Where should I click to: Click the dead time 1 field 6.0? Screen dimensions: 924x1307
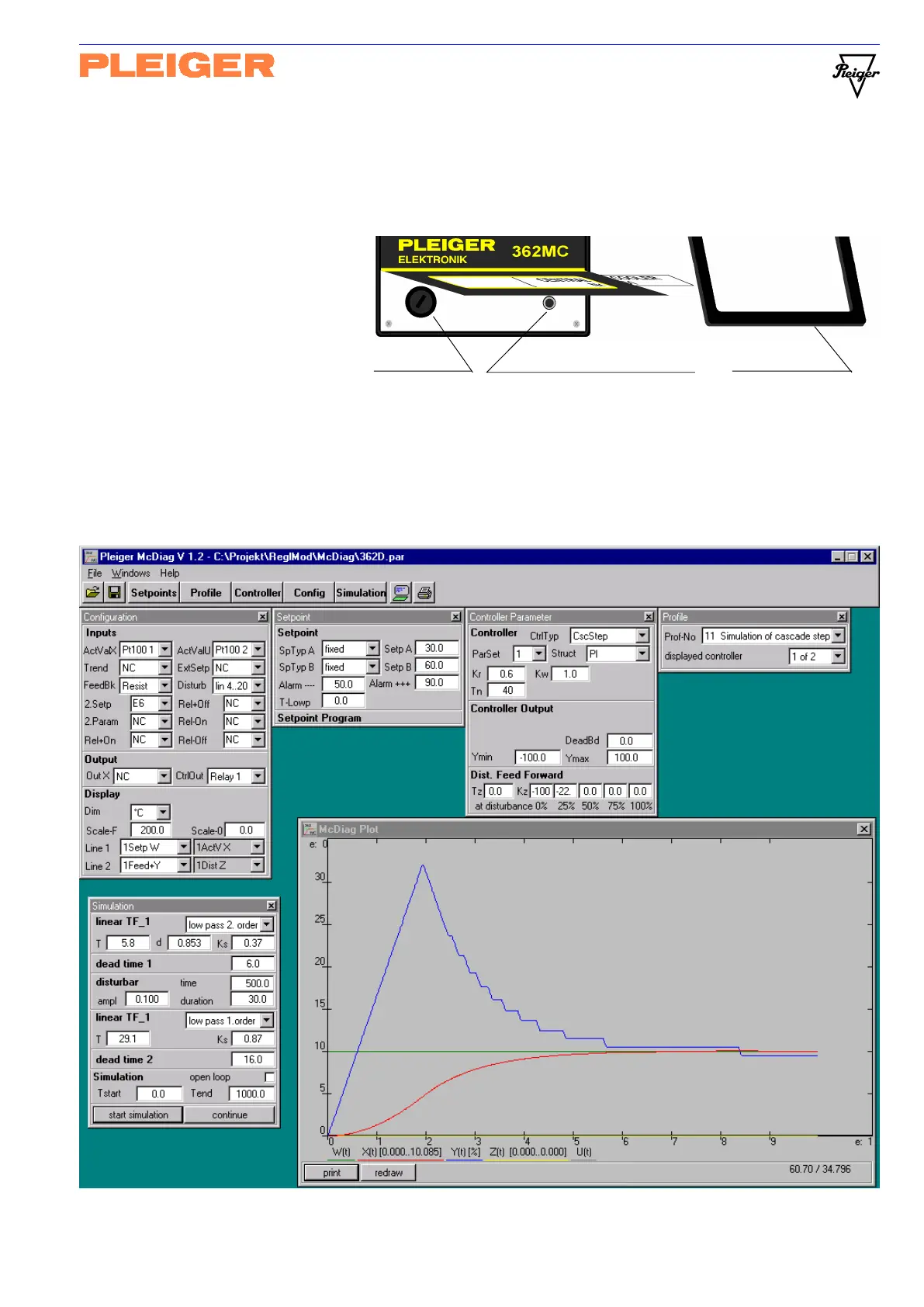coord(253,963)
